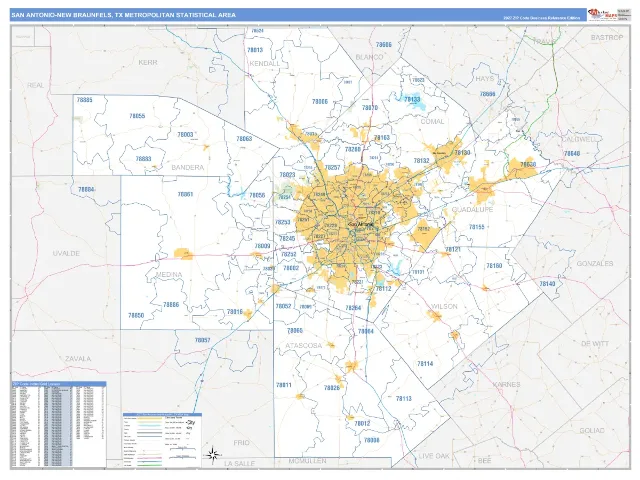Select the LA SALLE county label
Viewport: 640px width, 480px height.
point(240,464)
